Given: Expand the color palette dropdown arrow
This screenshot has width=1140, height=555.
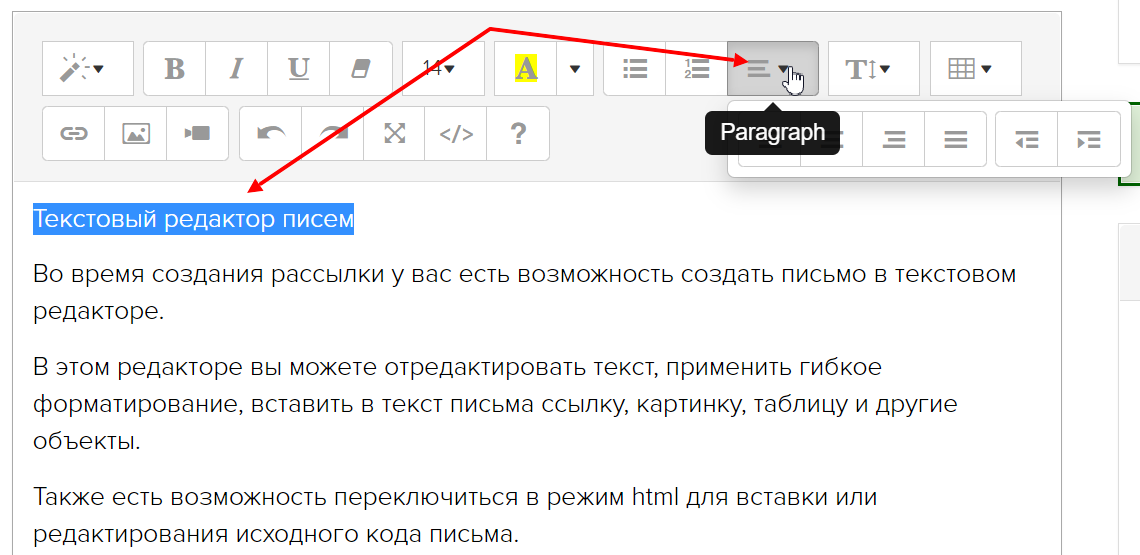Looking at the screenshot, I should pos(575,69).
